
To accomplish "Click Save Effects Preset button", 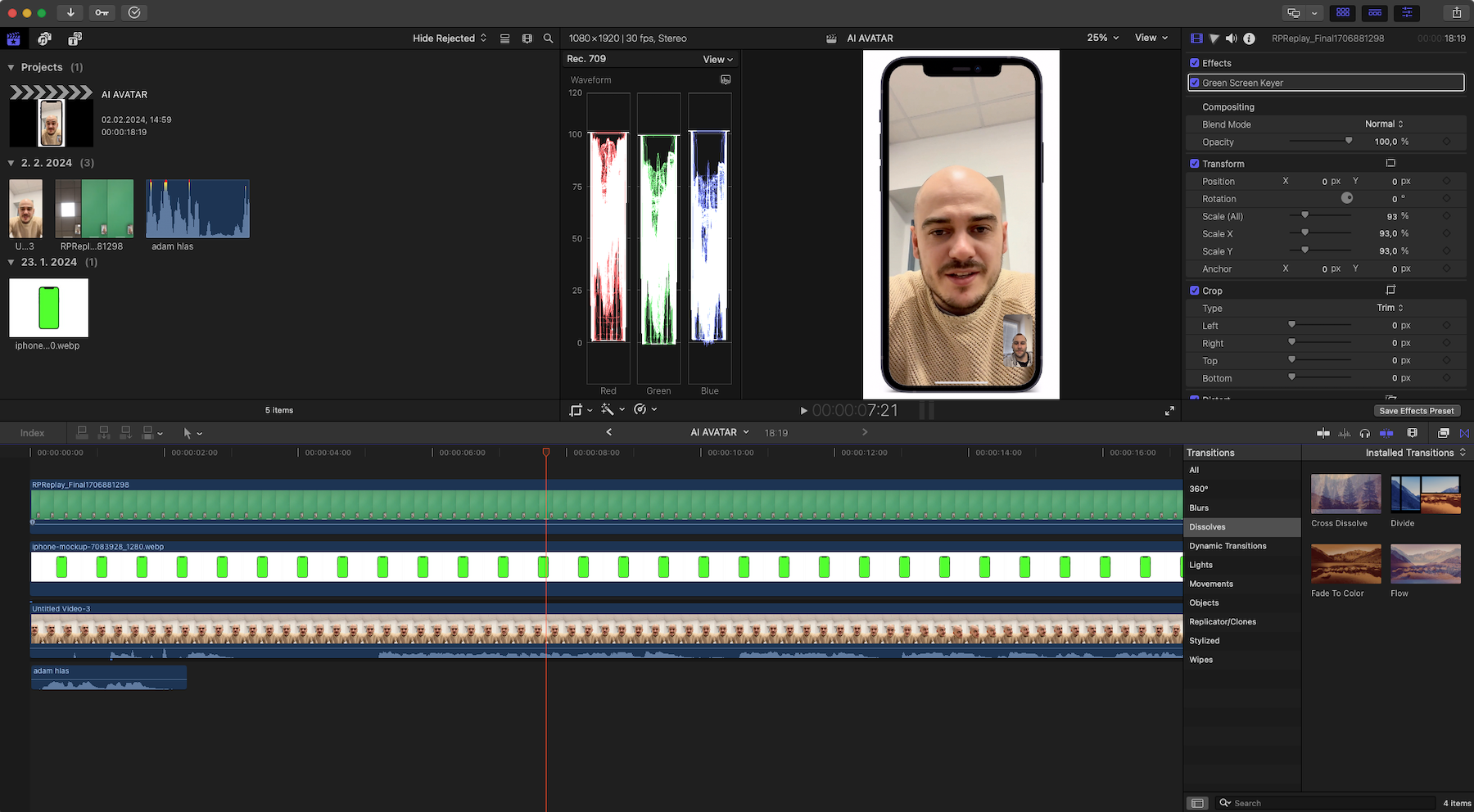I will 1417,411.
